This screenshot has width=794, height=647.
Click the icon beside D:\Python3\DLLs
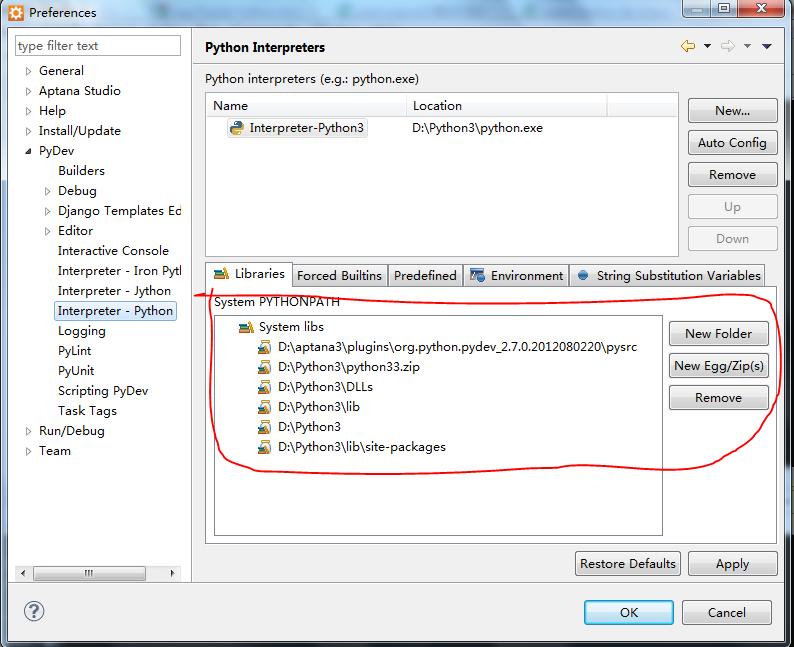(264, 387)
